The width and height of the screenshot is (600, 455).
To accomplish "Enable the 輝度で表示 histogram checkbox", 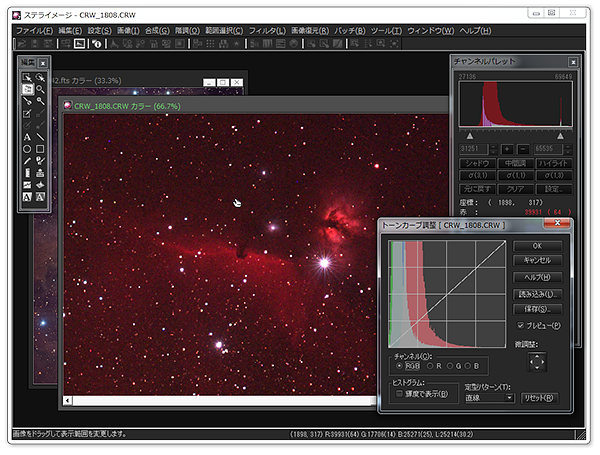I will point(399,394).
